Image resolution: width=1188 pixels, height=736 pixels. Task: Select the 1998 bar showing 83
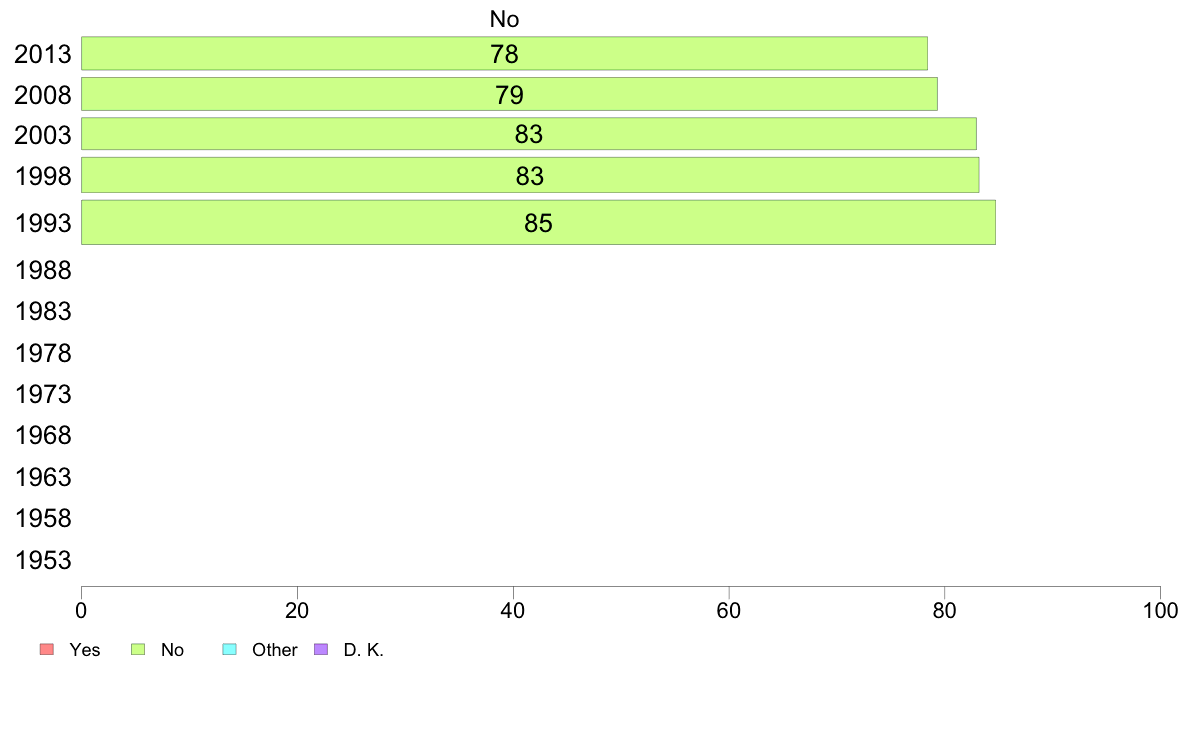click(x=530, y=175)
